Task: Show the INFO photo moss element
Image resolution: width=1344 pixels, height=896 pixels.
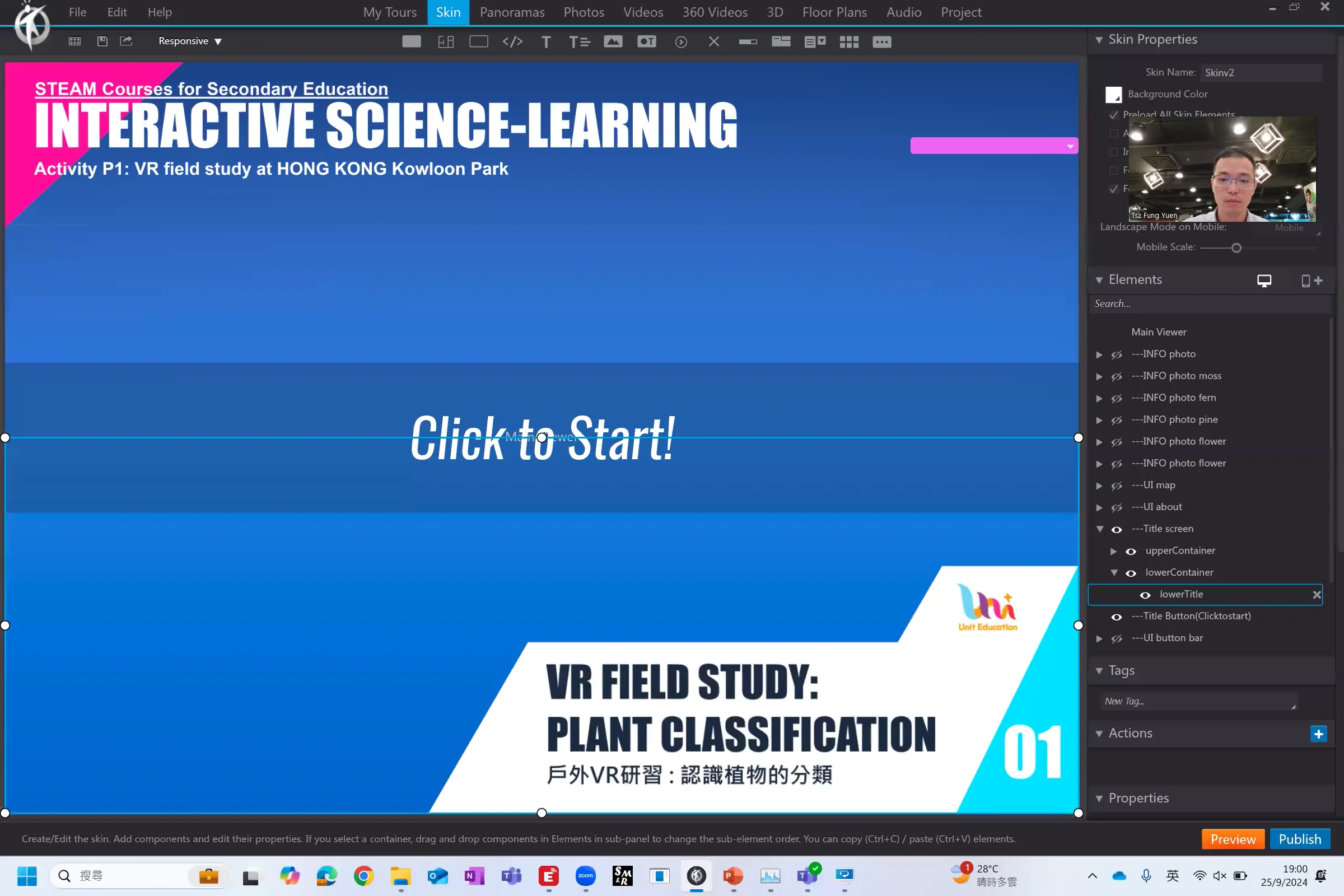Action: point(1118,376)
